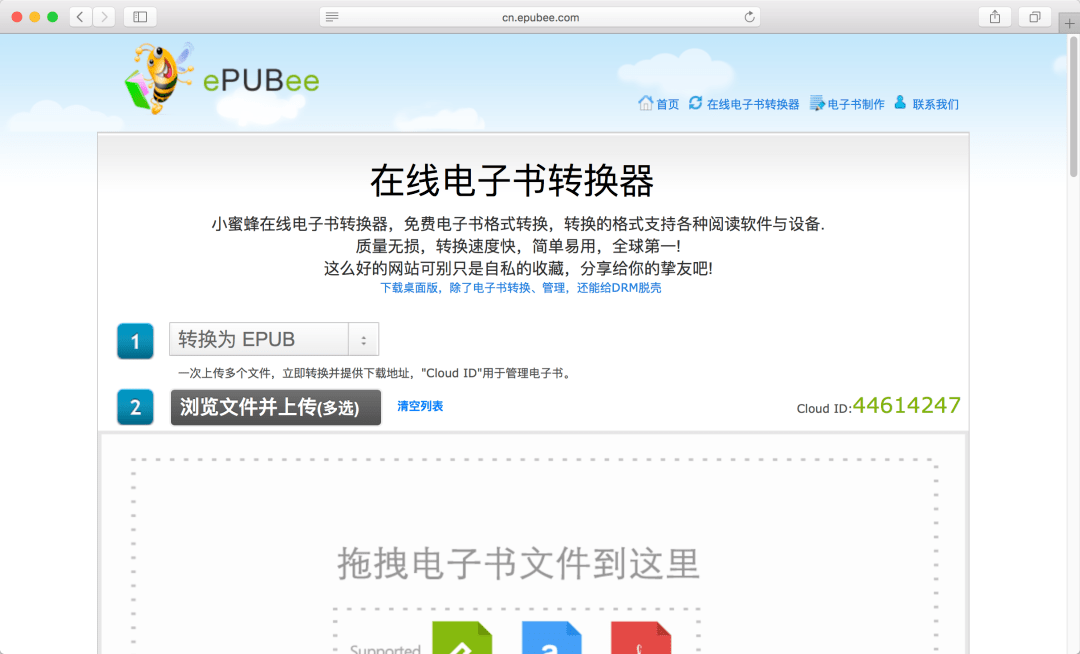Click the refresh icon beside 在线电子书转换器
The image size is (1080, 654).
pos(696,103)
